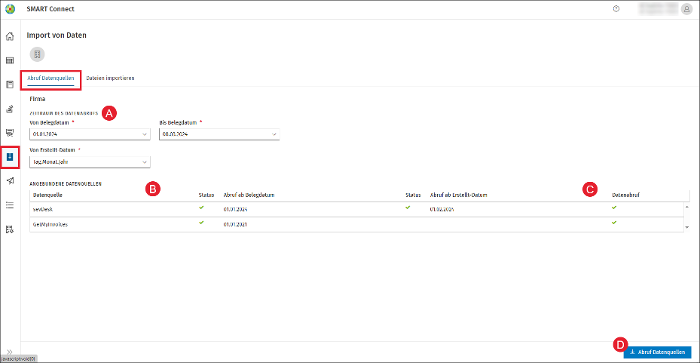Click the SMART Connect title text
Screen dimensions: 700x363
tap(50, 9)
